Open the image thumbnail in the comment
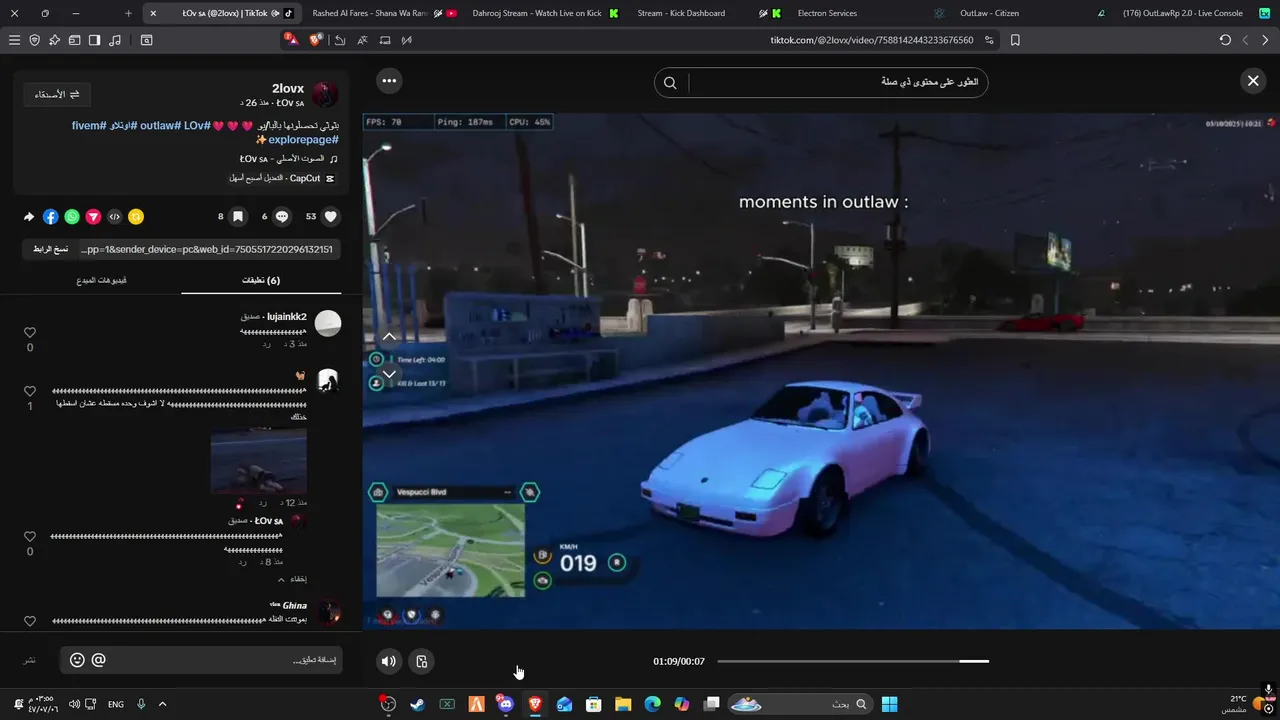 [x=258, y=461]
